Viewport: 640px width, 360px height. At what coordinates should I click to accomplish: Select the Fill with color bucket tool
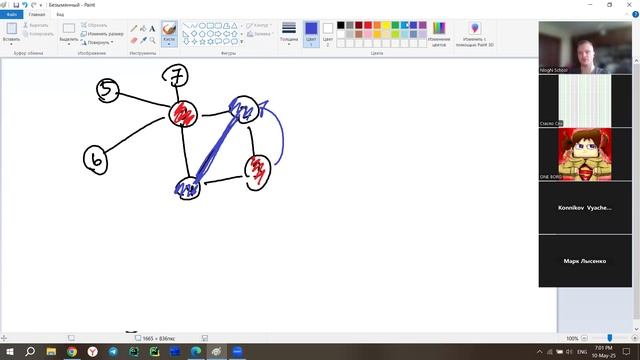[143, 29]
